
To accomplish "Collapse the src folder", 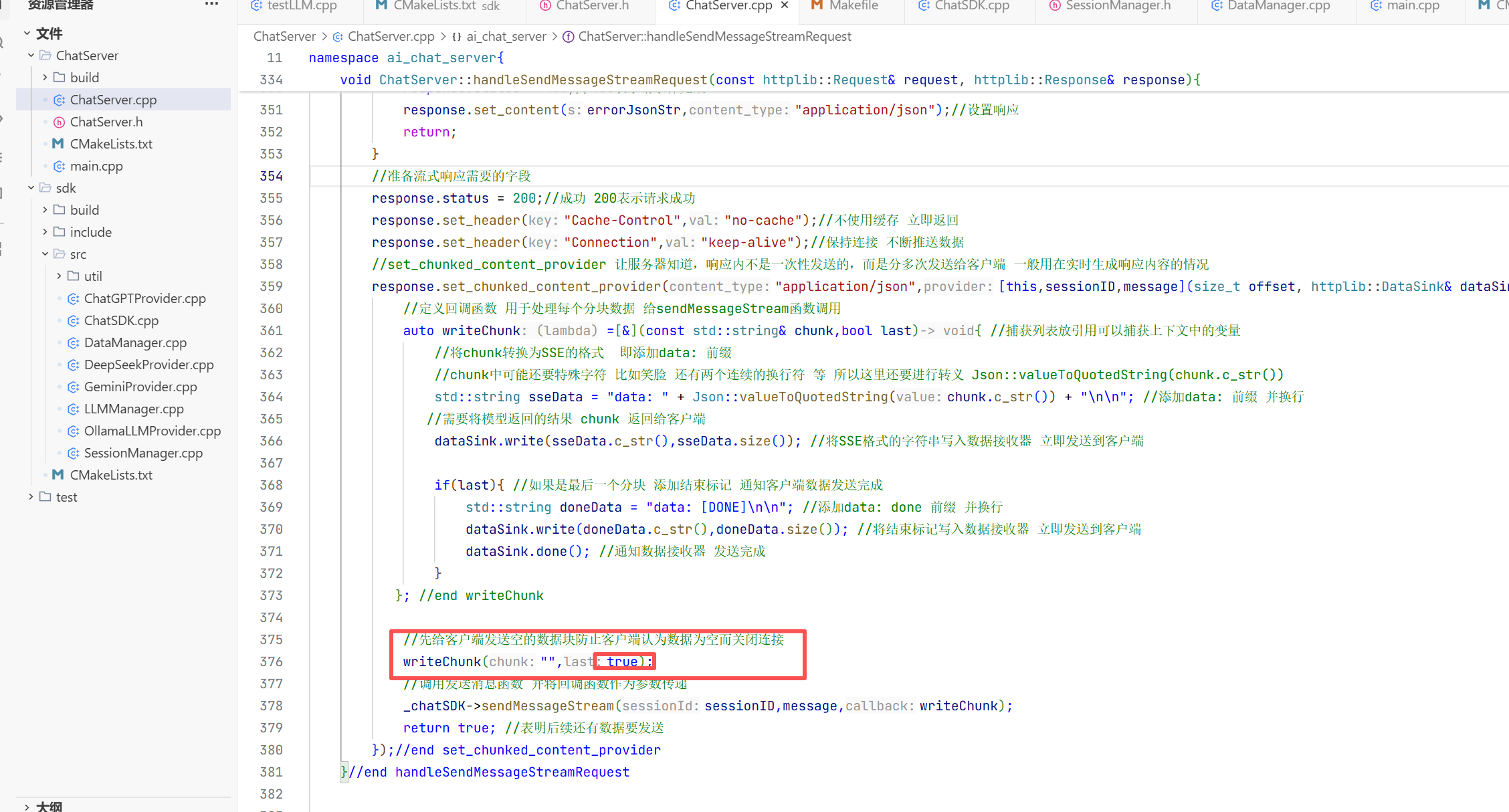I will click(45, 254).
